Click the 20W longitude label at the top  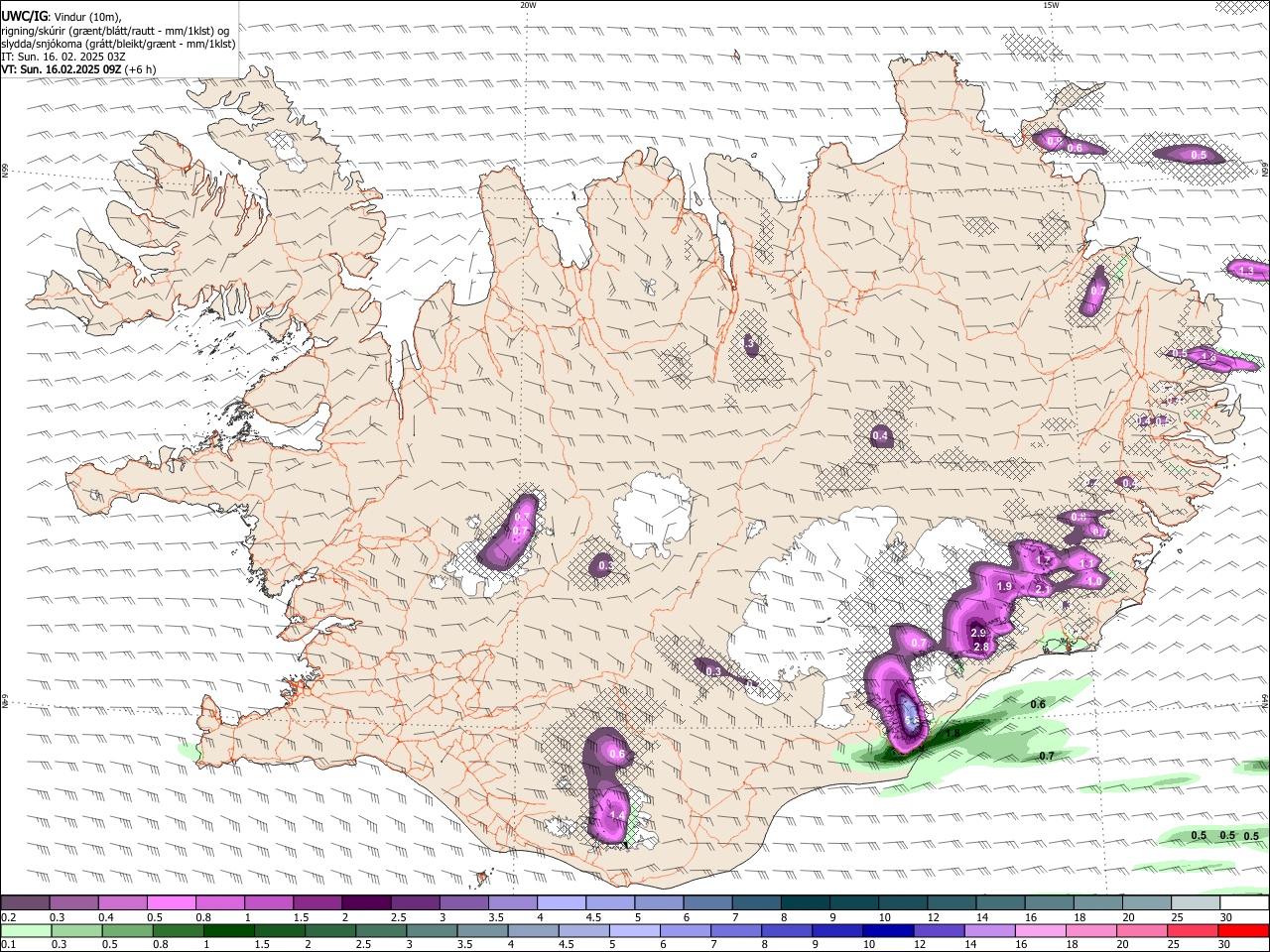pos(528,5)
